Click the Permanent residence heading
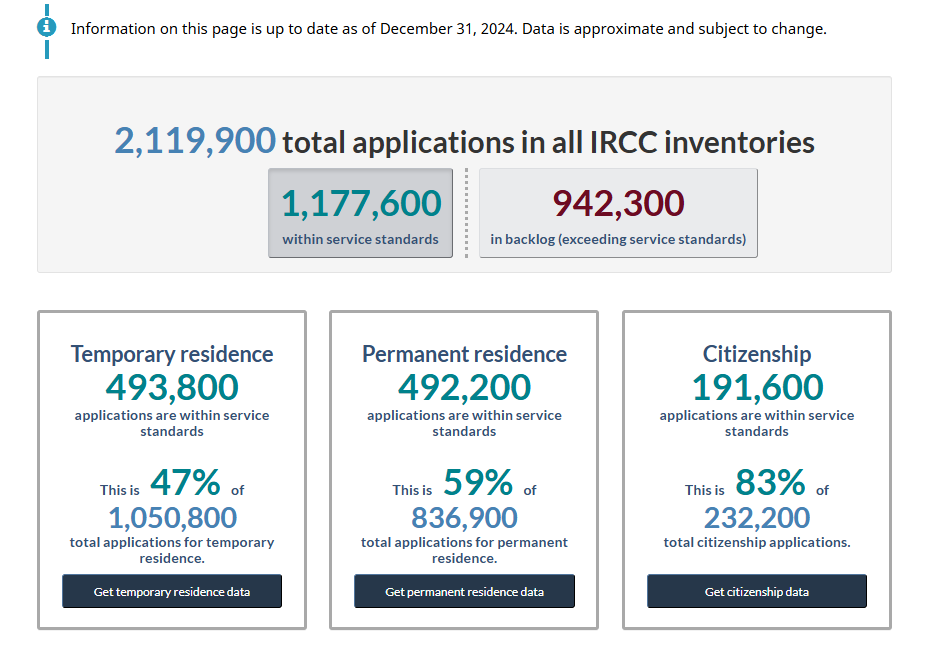Image resolution: width=931 pixels, height=657 pixels. click(464, 354)
